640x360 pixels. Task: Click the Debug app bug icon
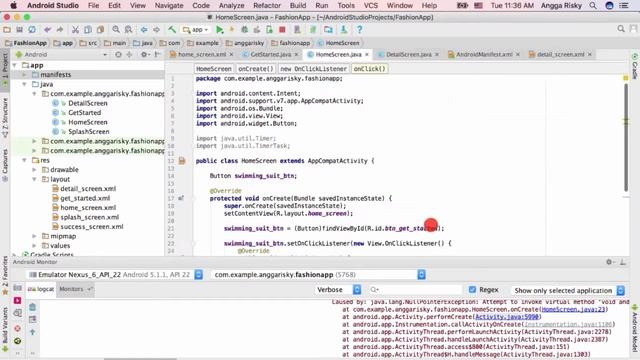click(244, 29)
